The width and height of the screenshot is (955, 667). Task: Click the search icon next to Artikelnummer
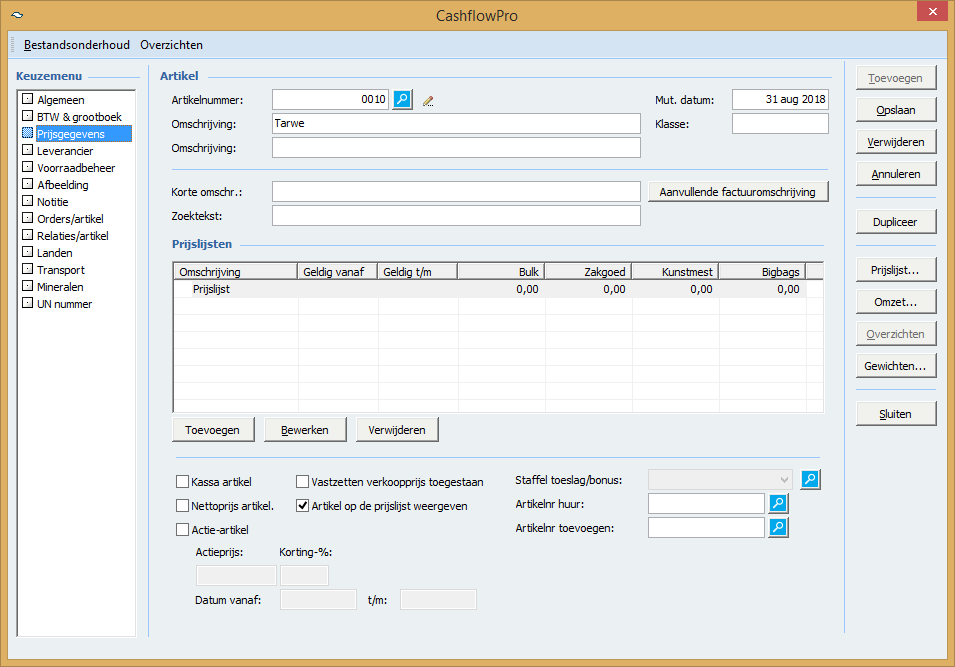(x=403, y=99)
